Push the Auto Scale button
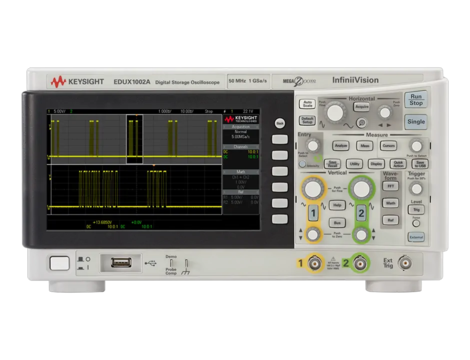The height and width of the screenshot is (360, 470). pos(307,104)
